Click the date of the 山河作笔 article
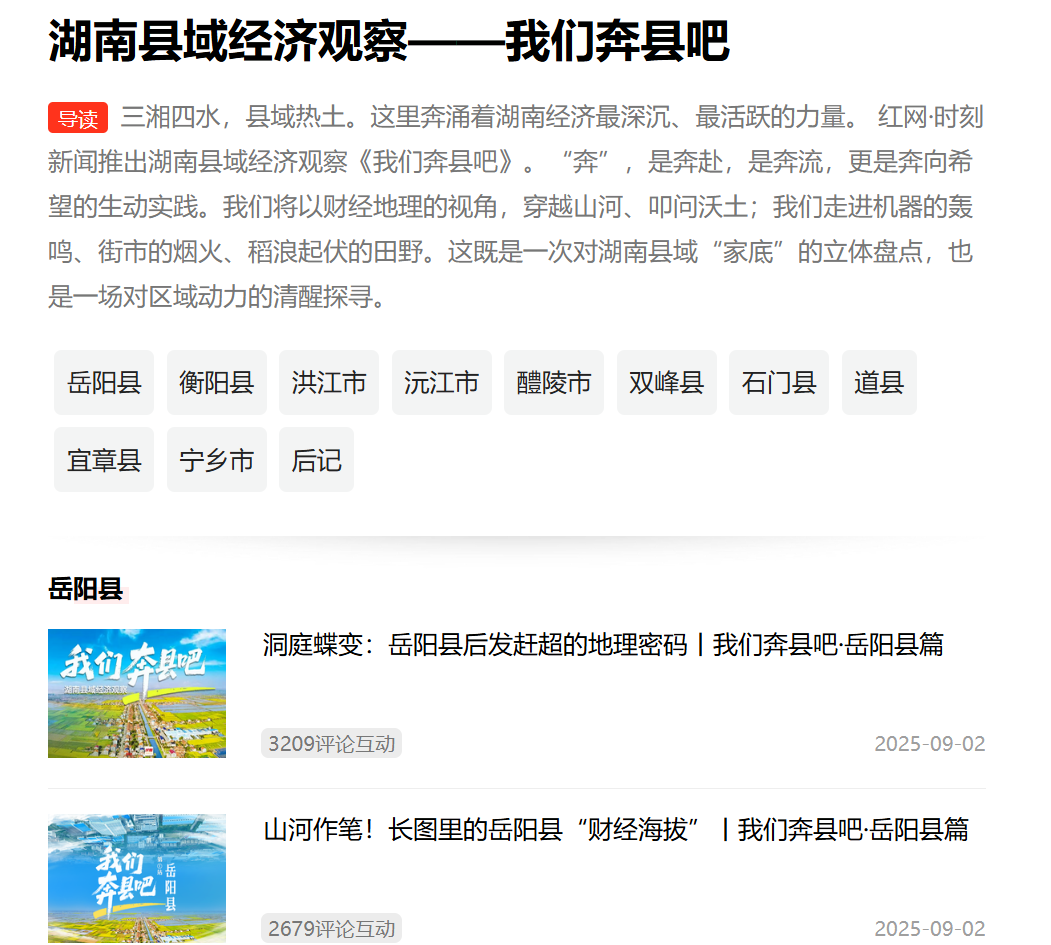The height and width of the screenshot is (945, 1051). (x=930, y=928)
